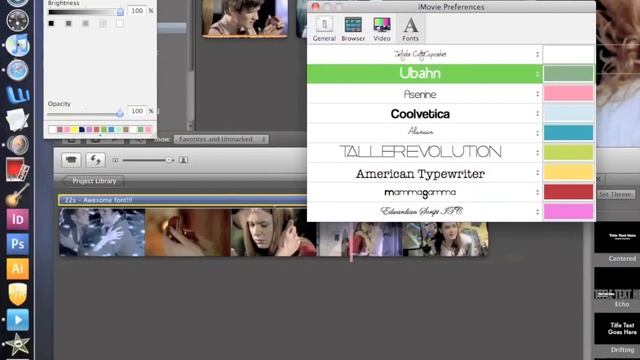Click the lime swatch beside TALLEREVOLUTION

coord(568,152)
